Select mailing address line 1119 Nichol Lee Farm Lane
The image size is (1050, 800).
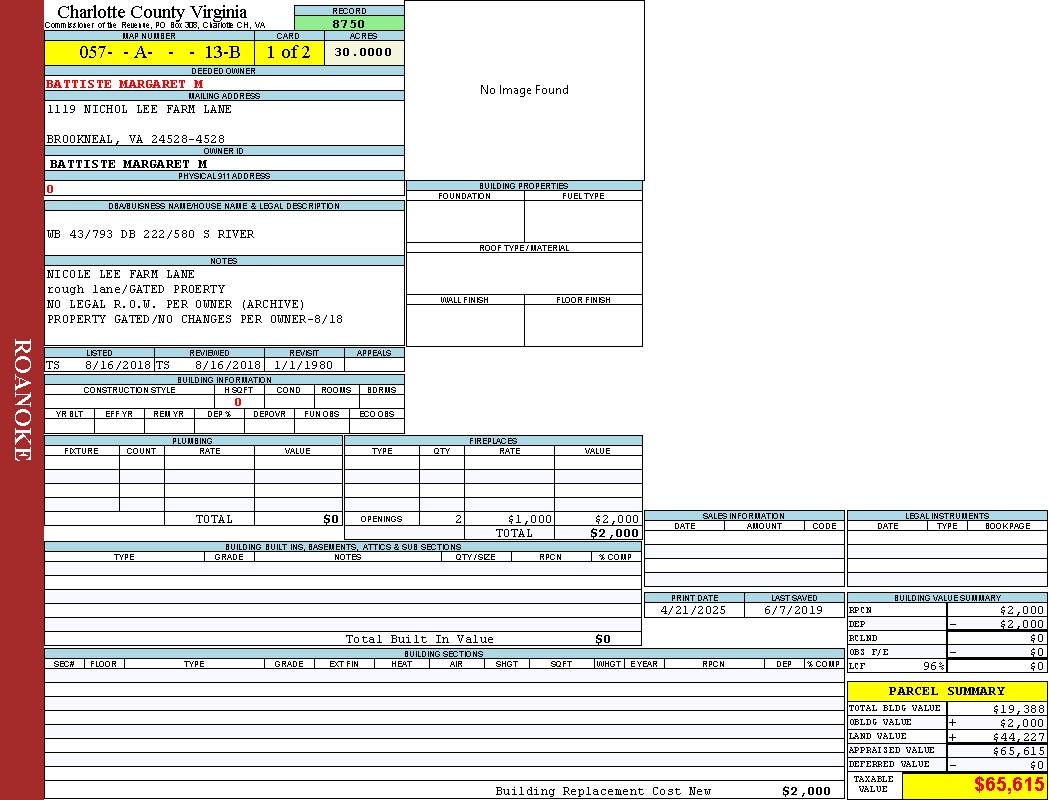(139, 109)
